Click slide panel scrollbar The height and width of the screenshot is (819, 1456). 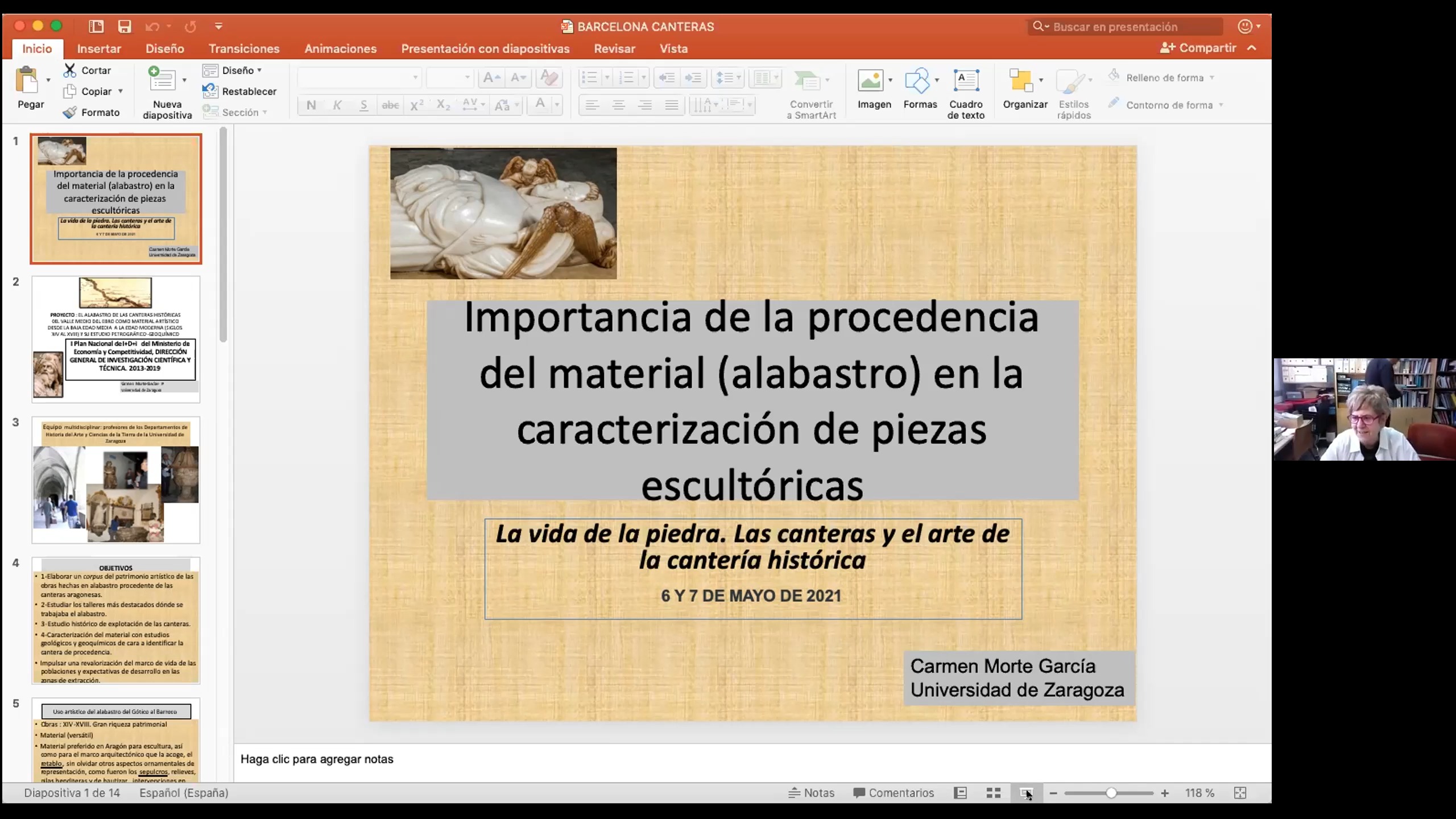coord(223,235)
